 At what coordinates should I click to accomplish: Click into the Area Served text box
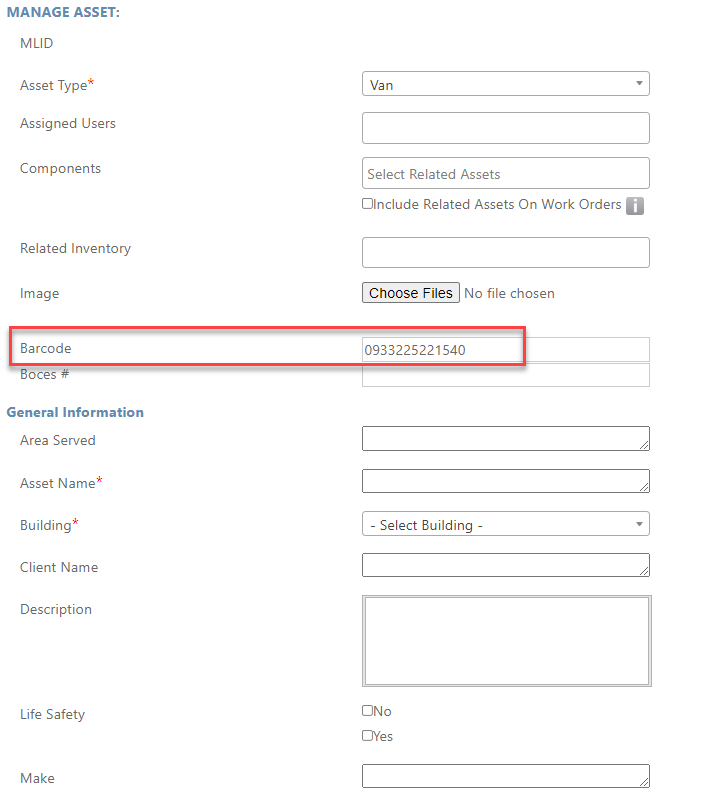click(x=506, y=439)
